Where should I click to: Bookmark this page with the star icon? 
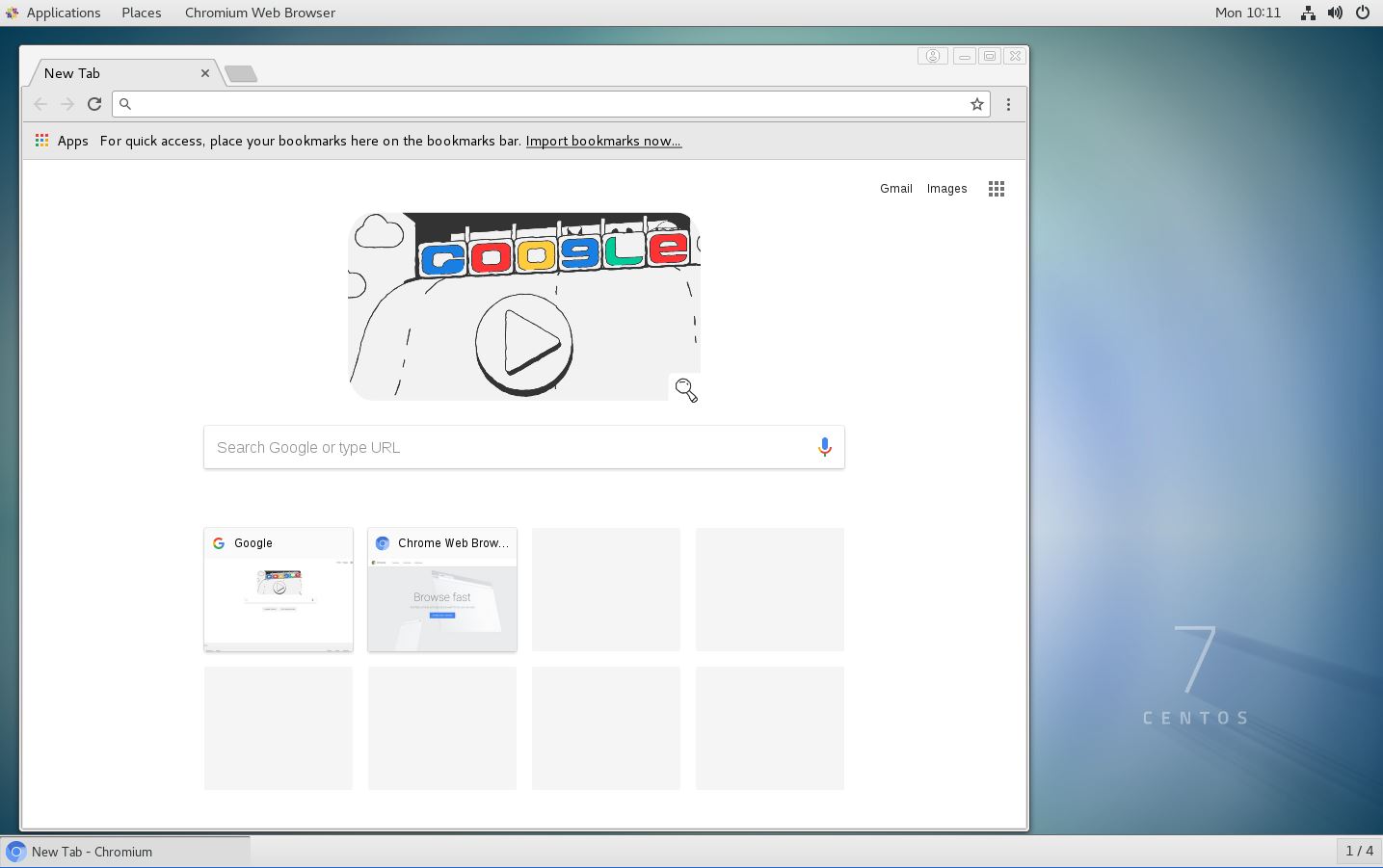click(x=977, y=104)
